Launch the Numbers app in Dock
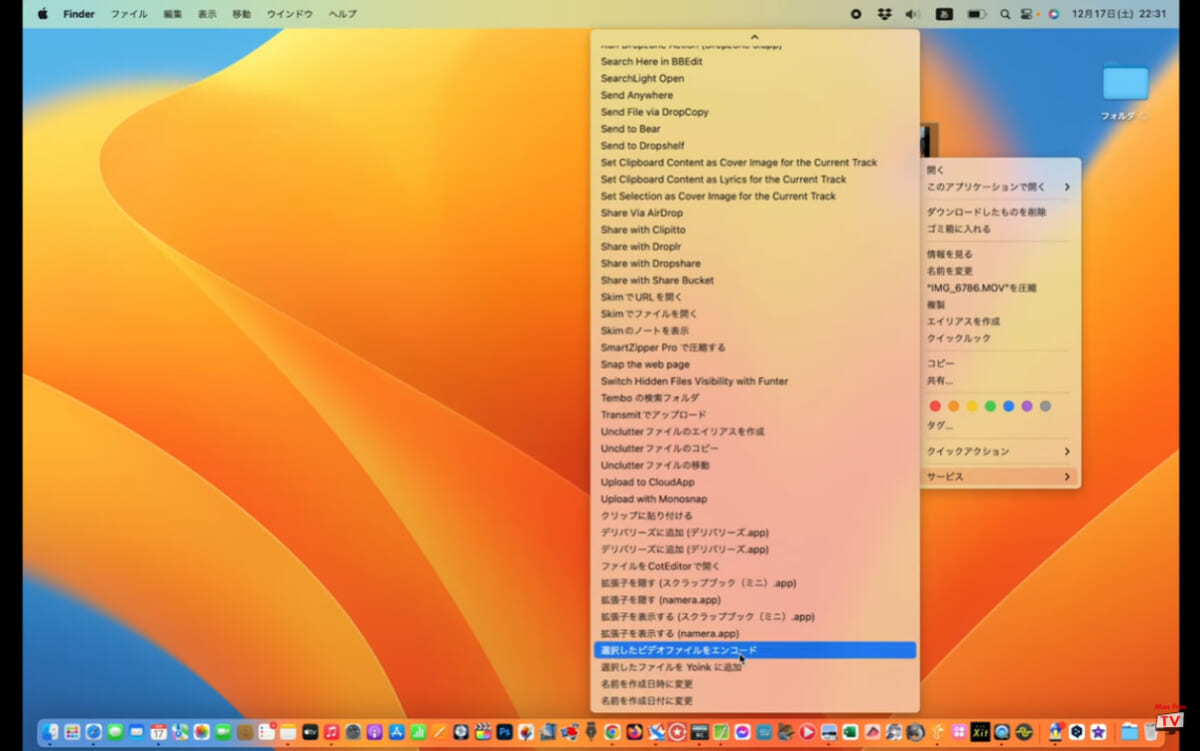 [x=417, y=732]
